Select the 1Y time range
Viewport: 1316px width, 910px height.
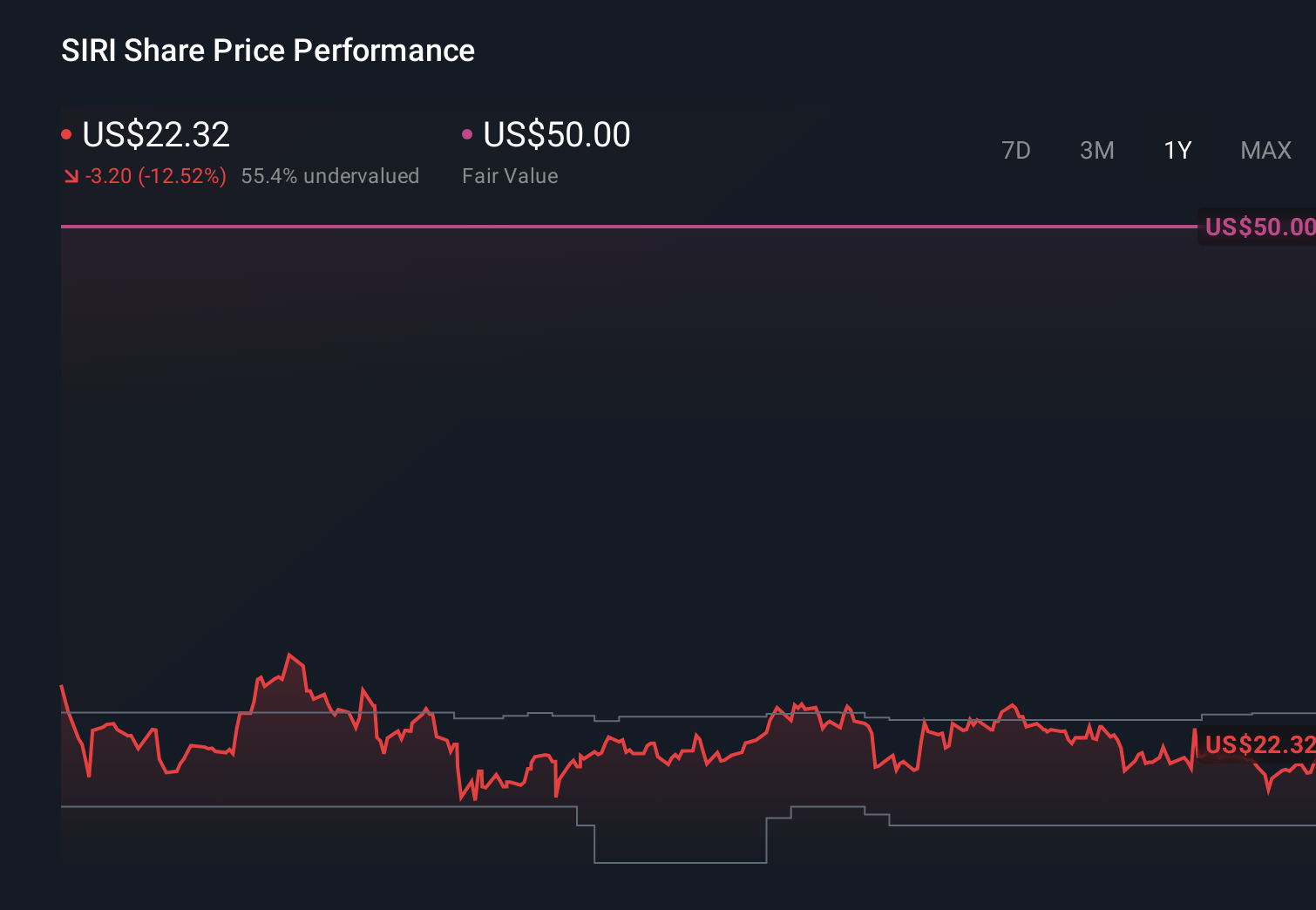coord(1177,150)
